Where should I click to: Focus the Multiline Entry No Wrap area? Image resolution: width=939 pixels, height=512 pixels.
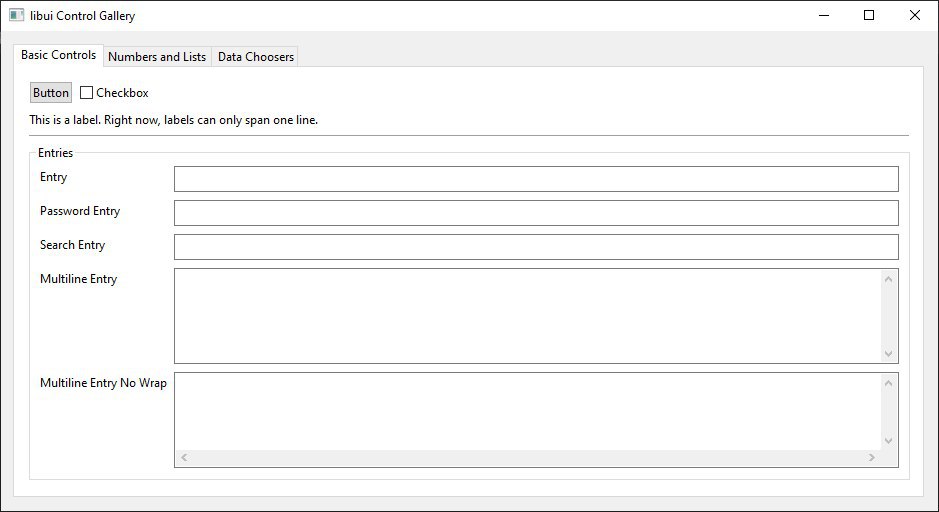click(527, 411)
